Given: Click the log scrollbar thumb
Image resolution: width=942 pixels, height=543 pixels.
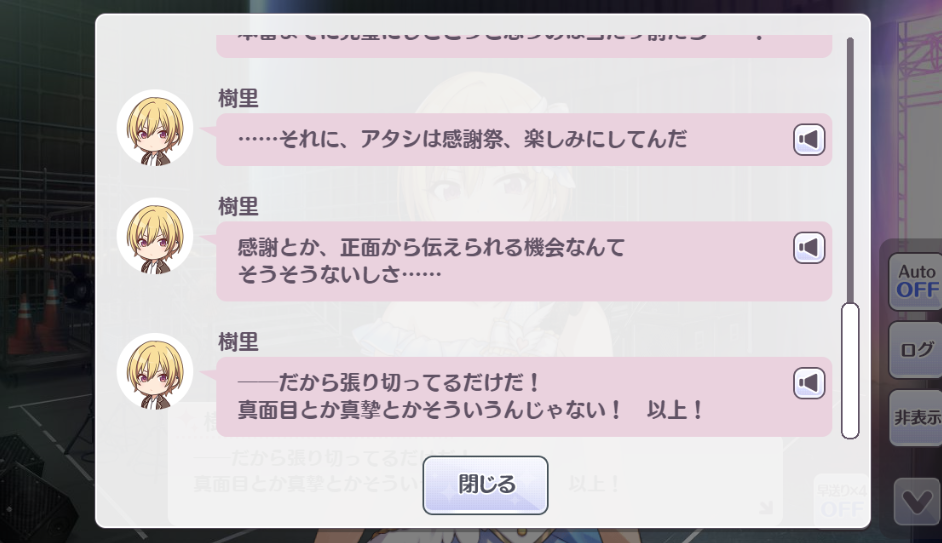Looking at the screenshot, I should point(850,371).
